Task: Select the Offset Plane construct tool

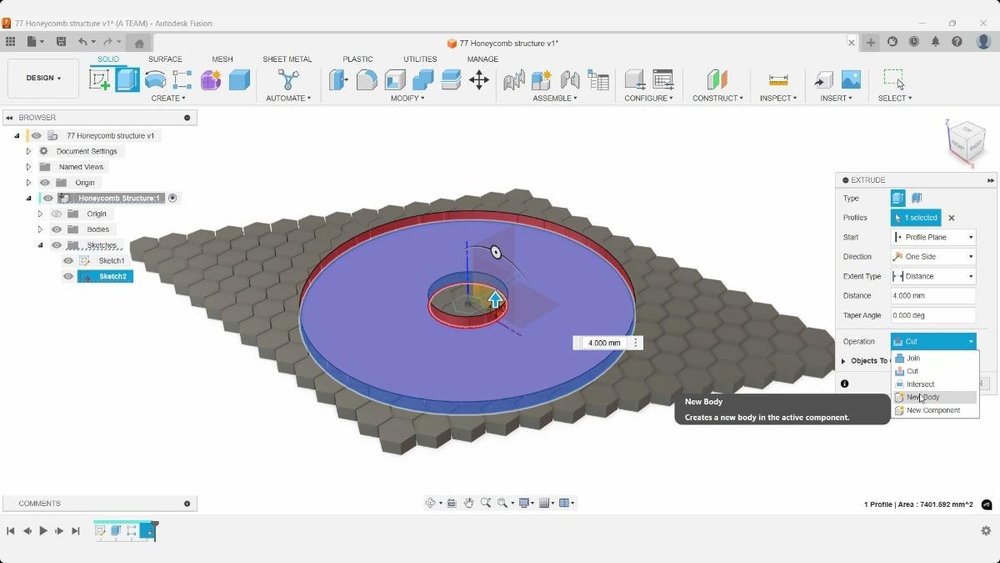Action: [x=717, y=80]
